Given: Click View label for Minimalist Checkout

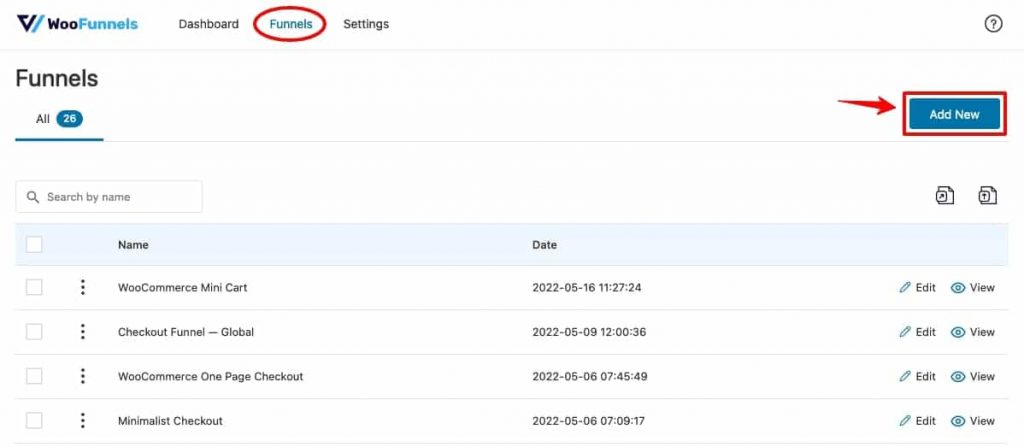Looking at the screenshot, I should click(982, 421).
